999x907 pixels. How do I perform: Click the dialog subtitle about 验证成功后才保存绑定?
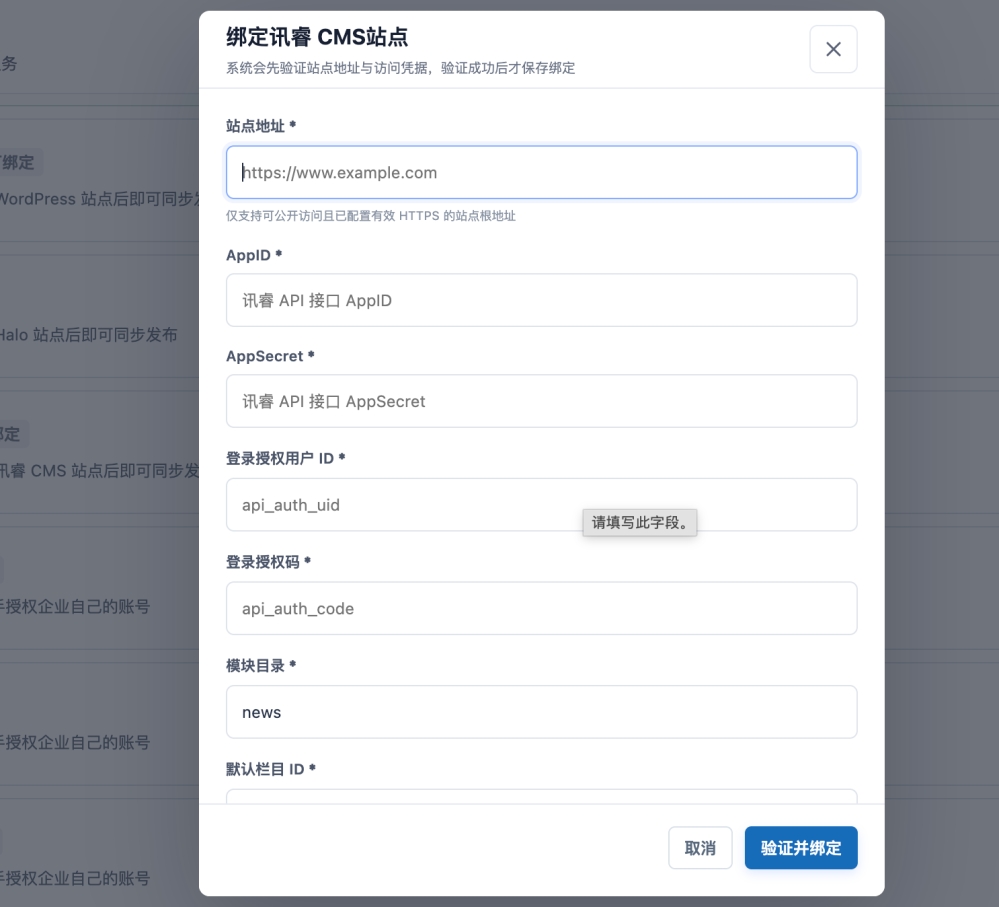tap(401, 68)
